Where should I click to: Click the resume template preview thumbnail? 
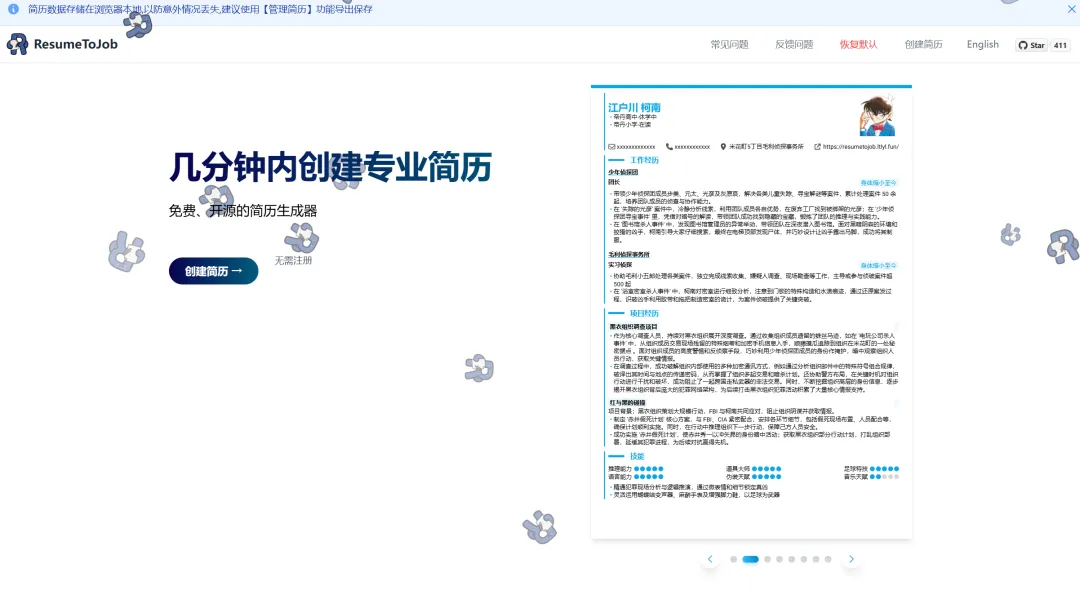[x=751, y=312]
